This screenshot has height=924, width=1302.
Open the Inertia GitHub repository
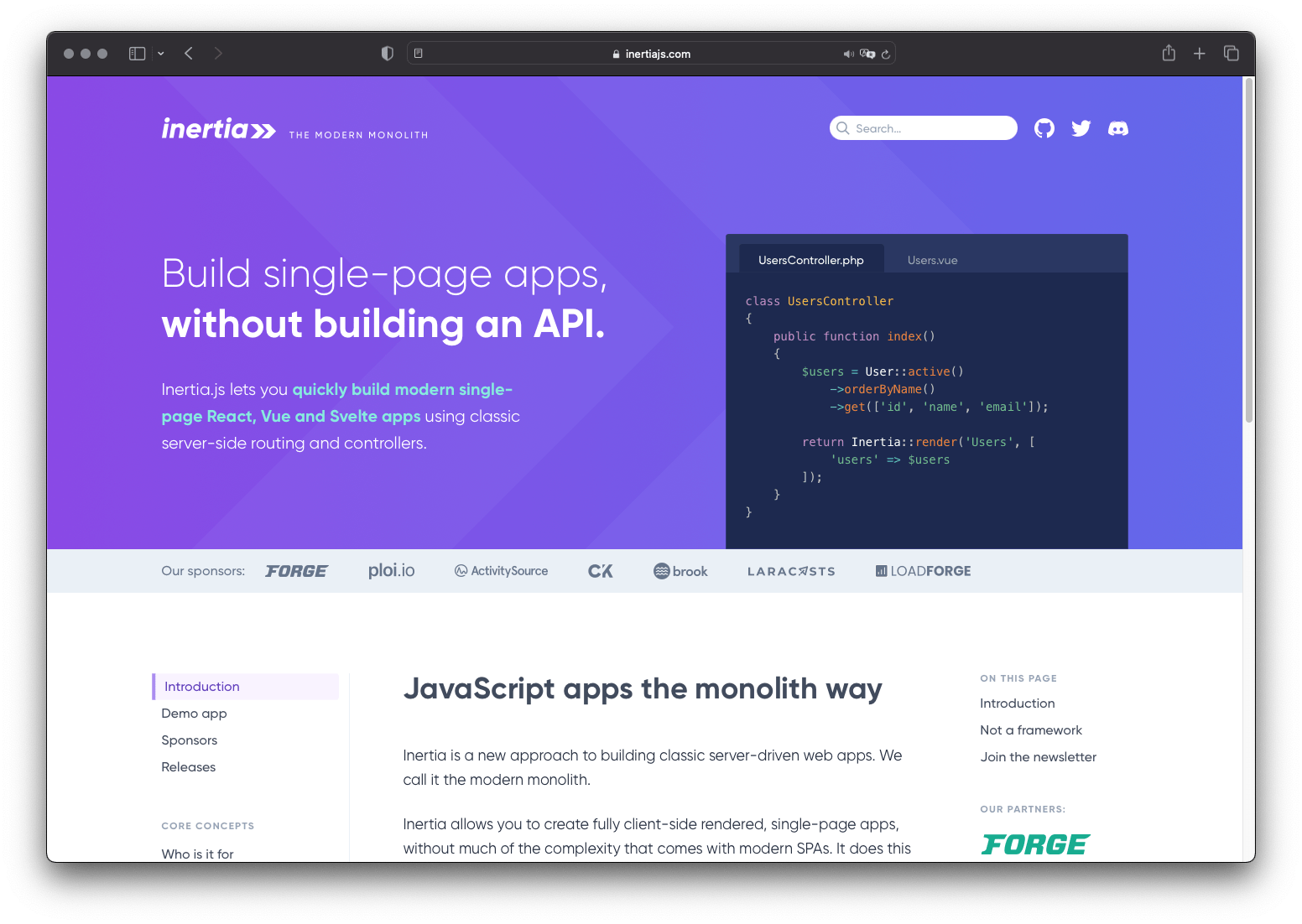[x=1044, y=127]
